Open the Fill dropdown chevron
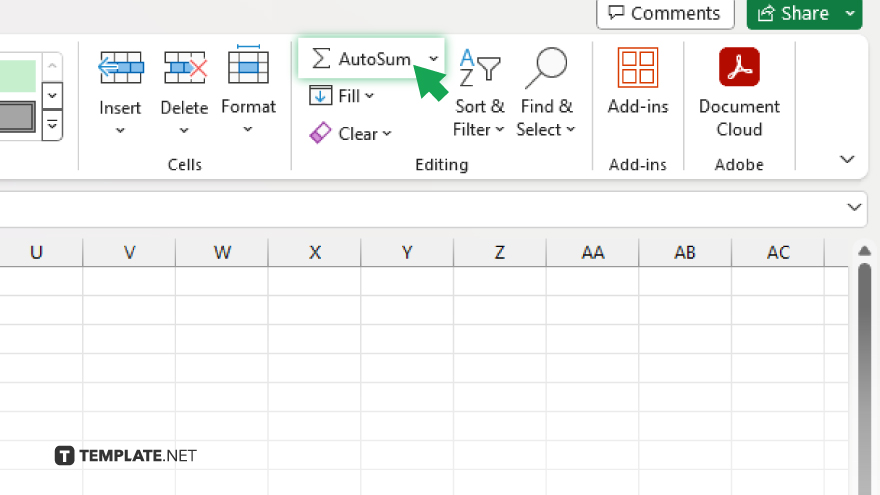The width and height of the screenshot is (880, 495). (x=369, y=96)
